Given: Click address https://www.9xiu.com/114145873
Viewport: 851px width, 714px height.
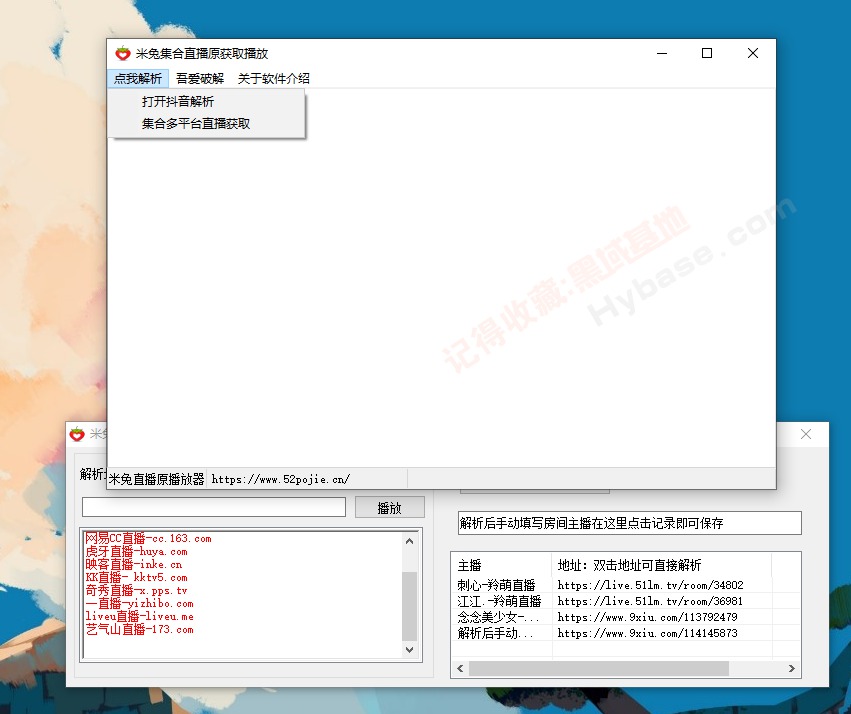Looking at the screenshot, I should pyautogui.click(x=647, y=633).
